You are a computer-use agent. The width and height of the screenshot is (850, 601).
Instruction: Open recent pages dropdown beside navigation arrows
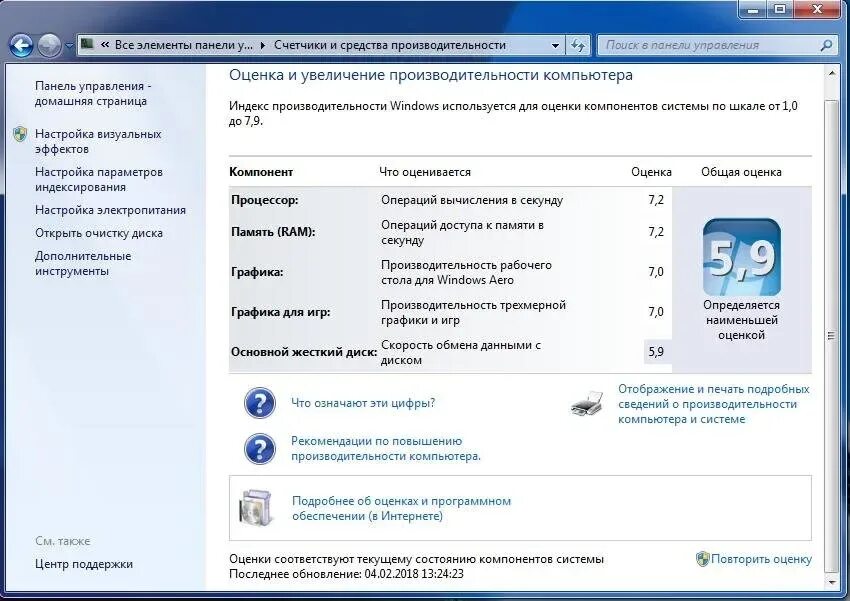[x=69, y=46]
